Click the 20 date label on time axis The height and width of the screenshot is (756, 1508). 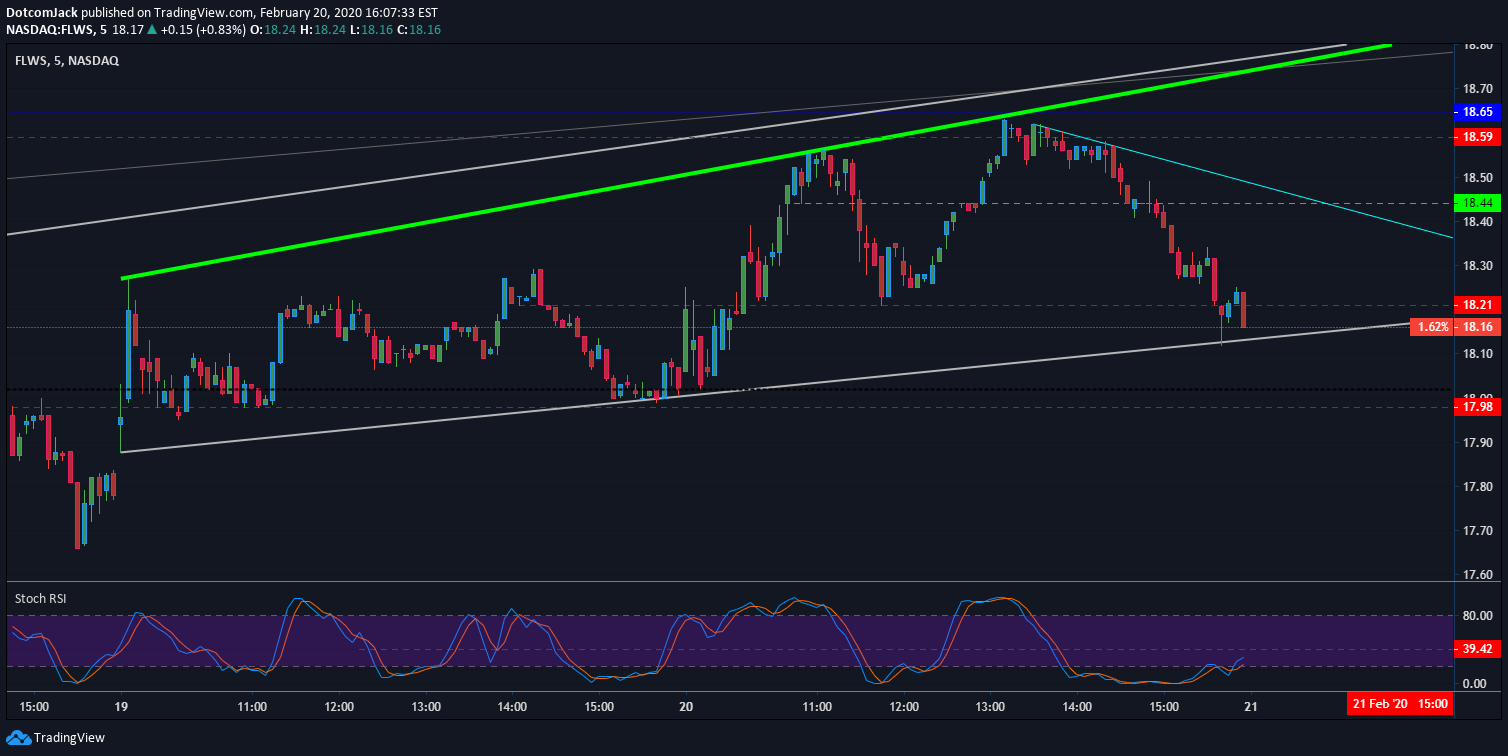687,705
